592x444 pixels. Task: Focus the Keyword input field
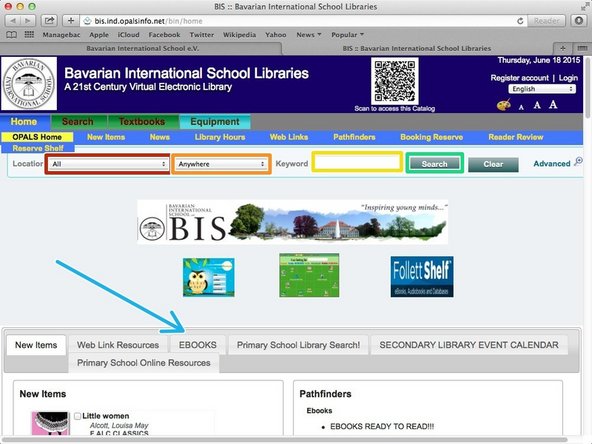pos(357,163)
